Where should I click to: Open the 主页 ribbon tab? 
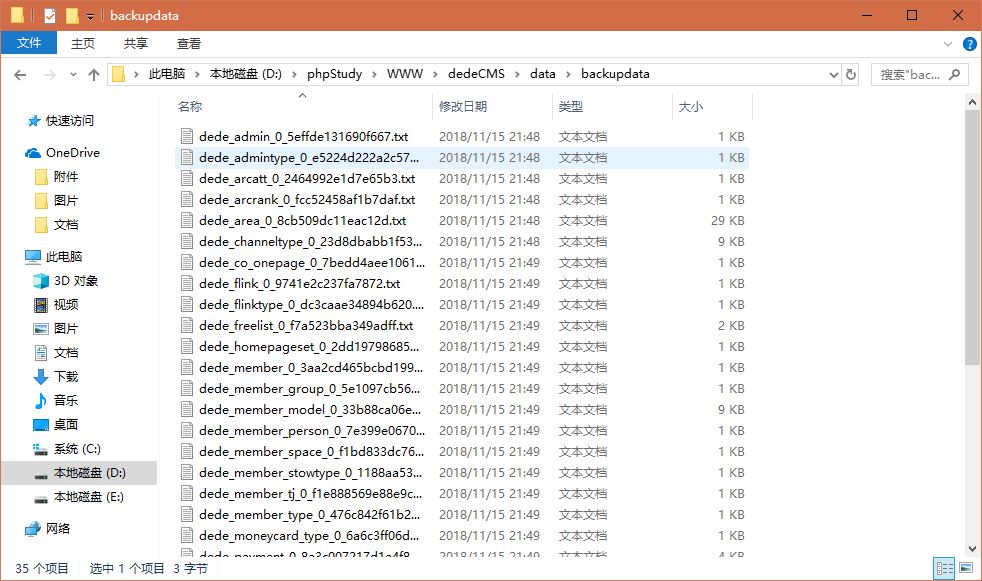tap(83, 43)
